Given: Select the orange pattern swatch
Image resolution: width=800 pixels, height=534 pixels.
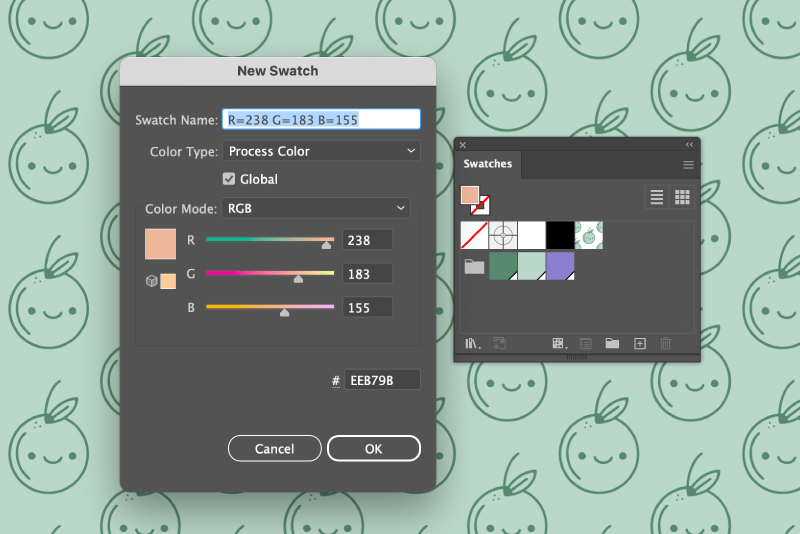Looking at the screenshot, I should click(x=589, y=235).
